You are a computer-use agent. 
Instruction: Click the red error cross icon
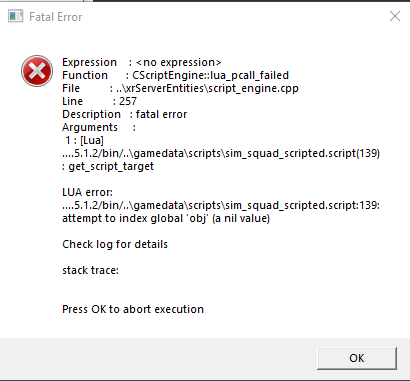pos(37,71)
